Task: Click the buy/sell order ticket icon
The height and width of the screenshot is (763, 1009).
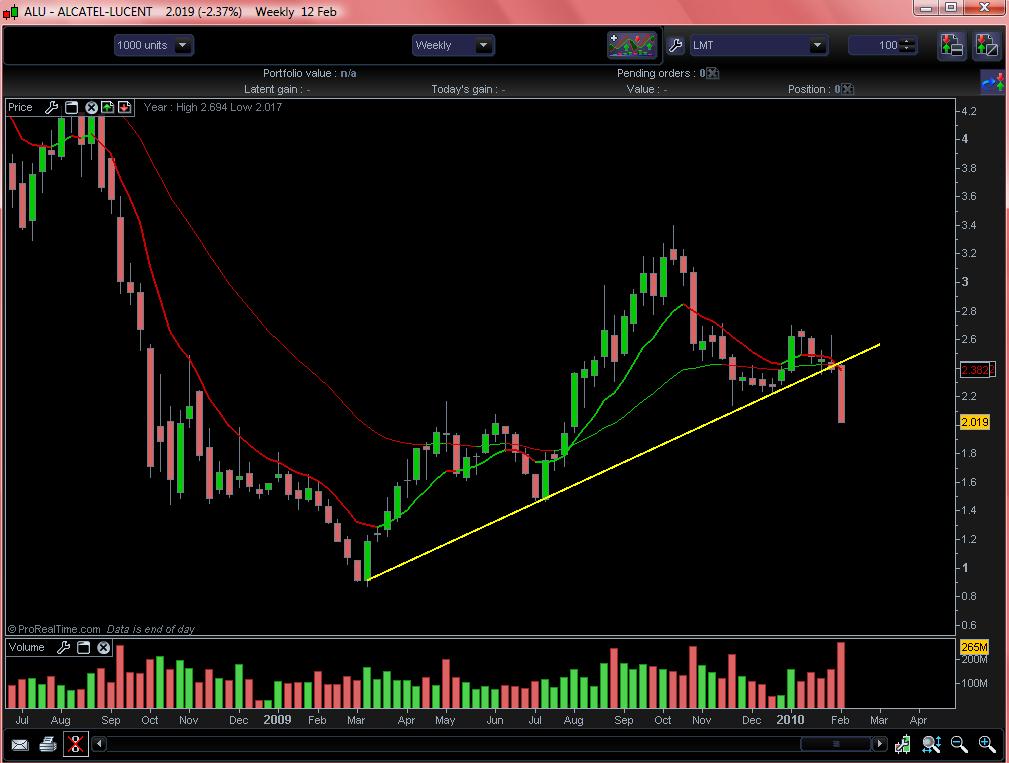Action: (x=952, y=46)
